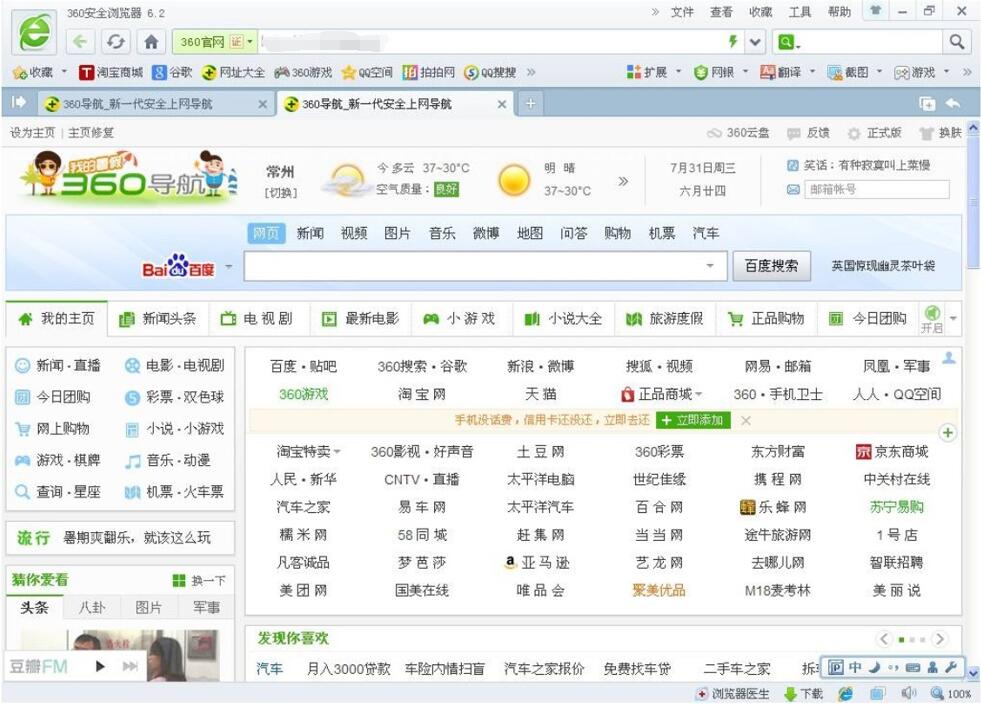Image resolution: width=981 pixels, height=704 pixels.
Task: Open 淘宝商城 bookmark
Action: pyautogui.click(x=111, y=73)
